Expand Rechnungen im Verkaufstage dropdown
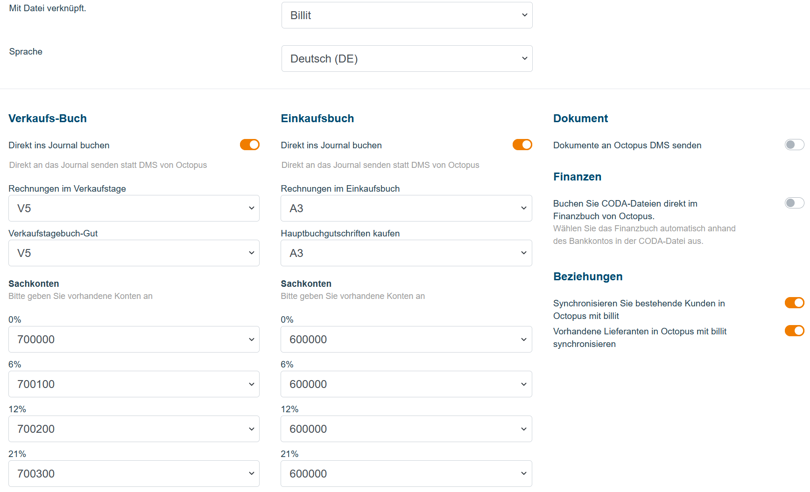 tap(134, 208)
